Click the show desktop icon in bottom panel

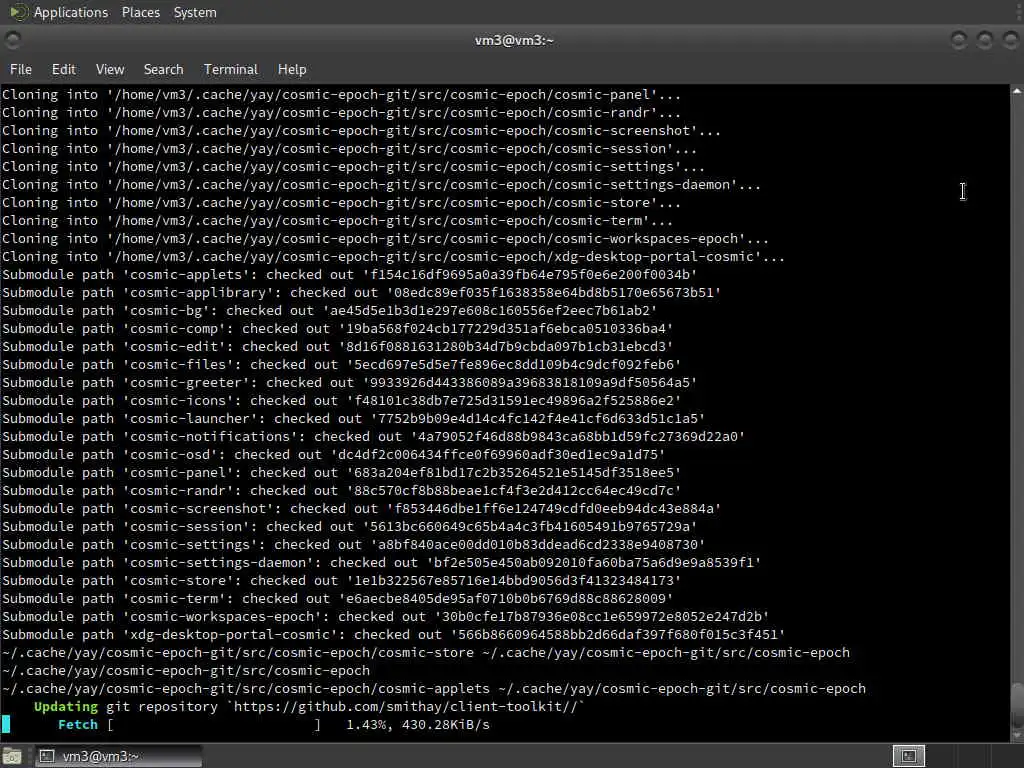click(12, 756)
